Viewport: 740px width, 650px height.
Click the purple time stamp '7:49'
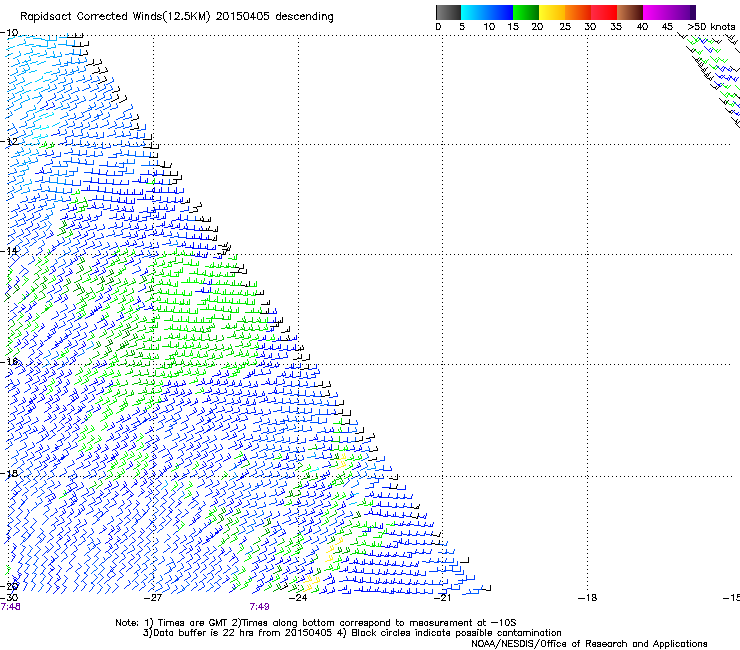click(260, 607)
